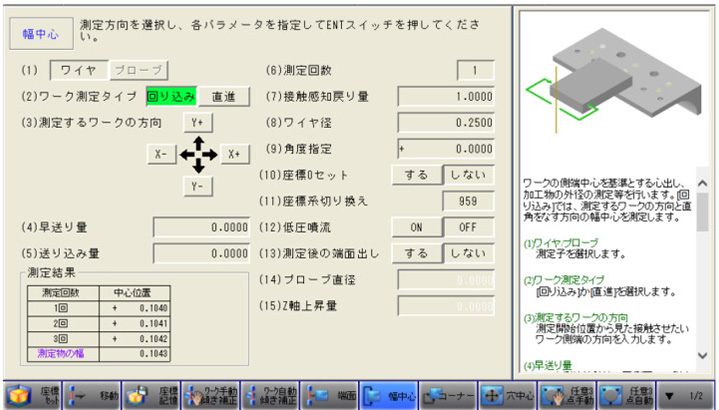Click the (2)ワーク測定タイプ help heading

pyautogui.click(x=564, y=280)
